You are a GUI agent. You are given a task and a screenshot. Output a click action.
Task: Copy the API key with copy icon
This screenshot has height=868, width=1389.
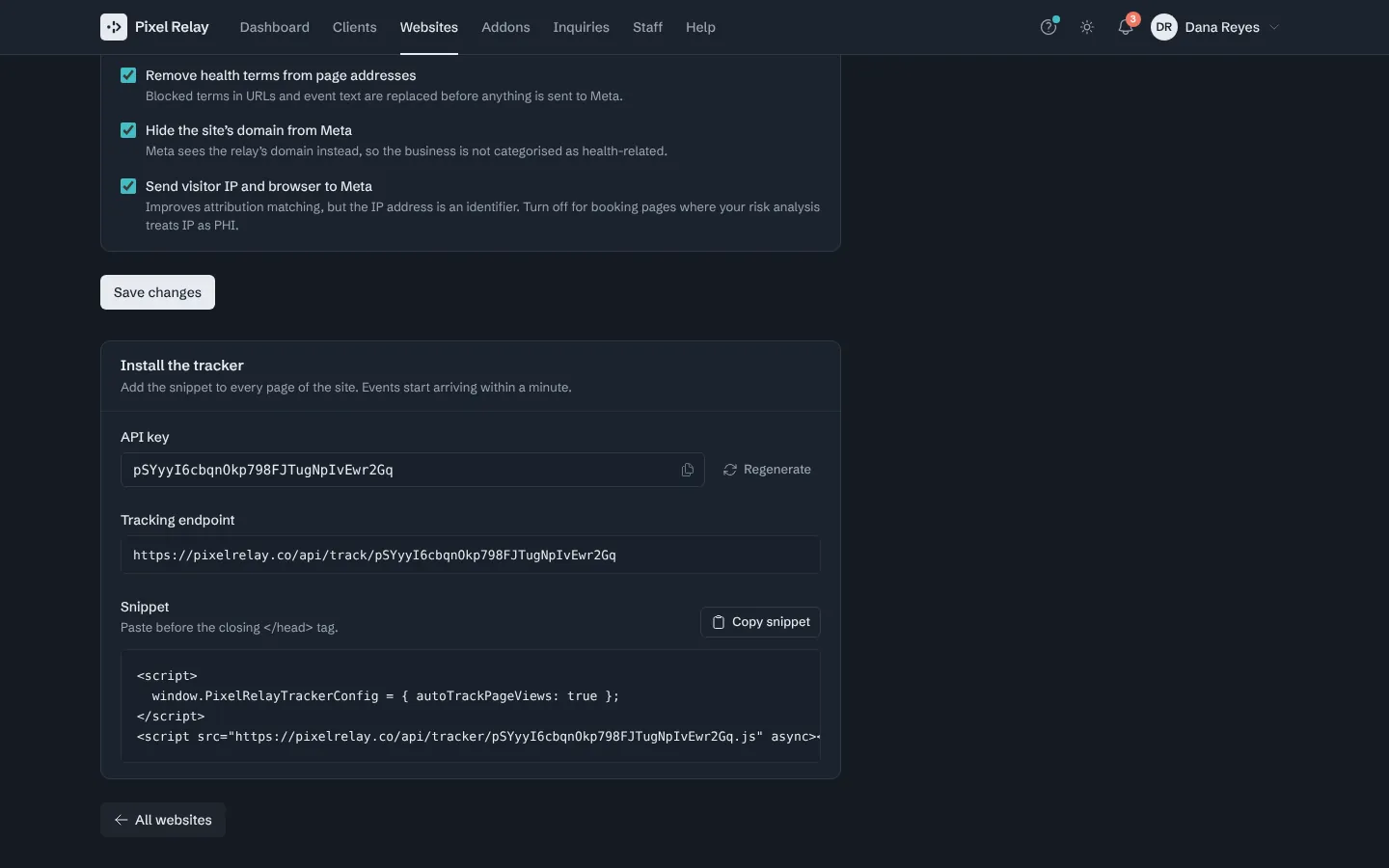[x=688, y=470]
